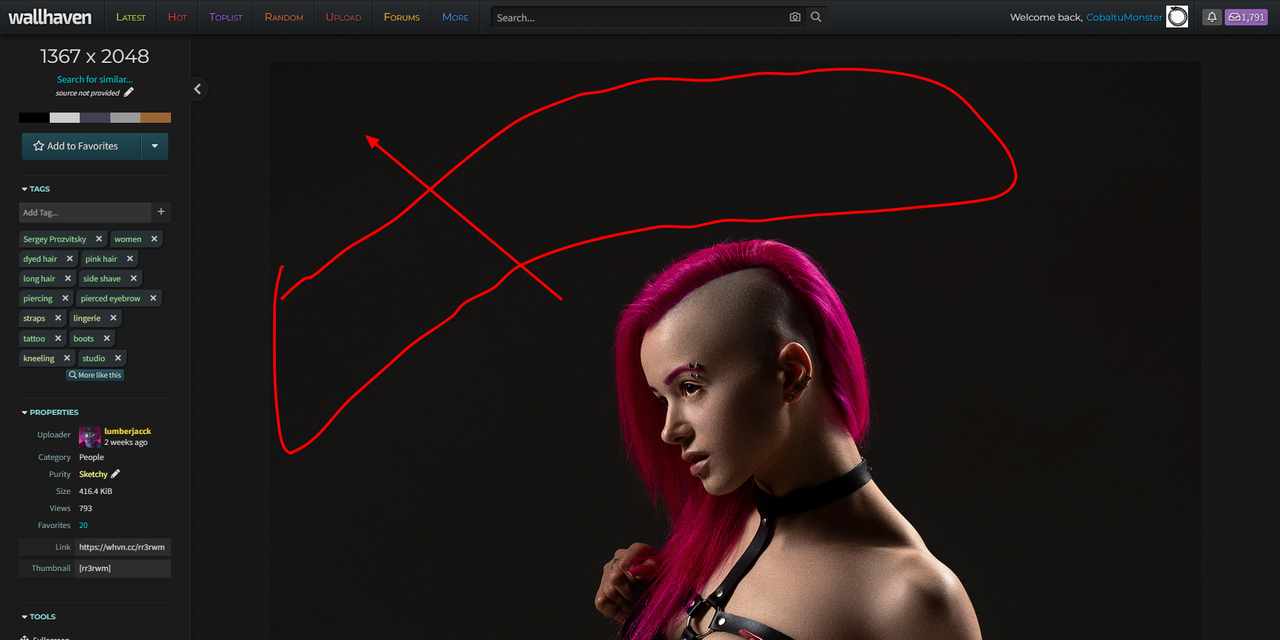Image resolution: width=1280 pixels, height=640 pixels.
Task: Collapse the Tools section
Action: point(38,617)
